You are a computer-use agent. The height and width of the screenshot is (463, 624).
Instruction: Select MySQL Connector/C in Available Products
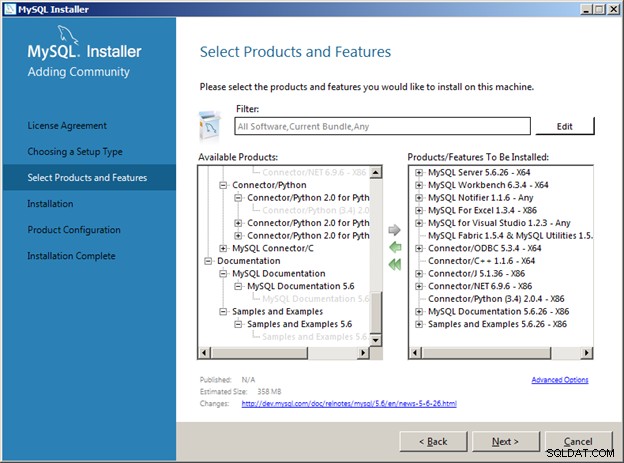273,248
